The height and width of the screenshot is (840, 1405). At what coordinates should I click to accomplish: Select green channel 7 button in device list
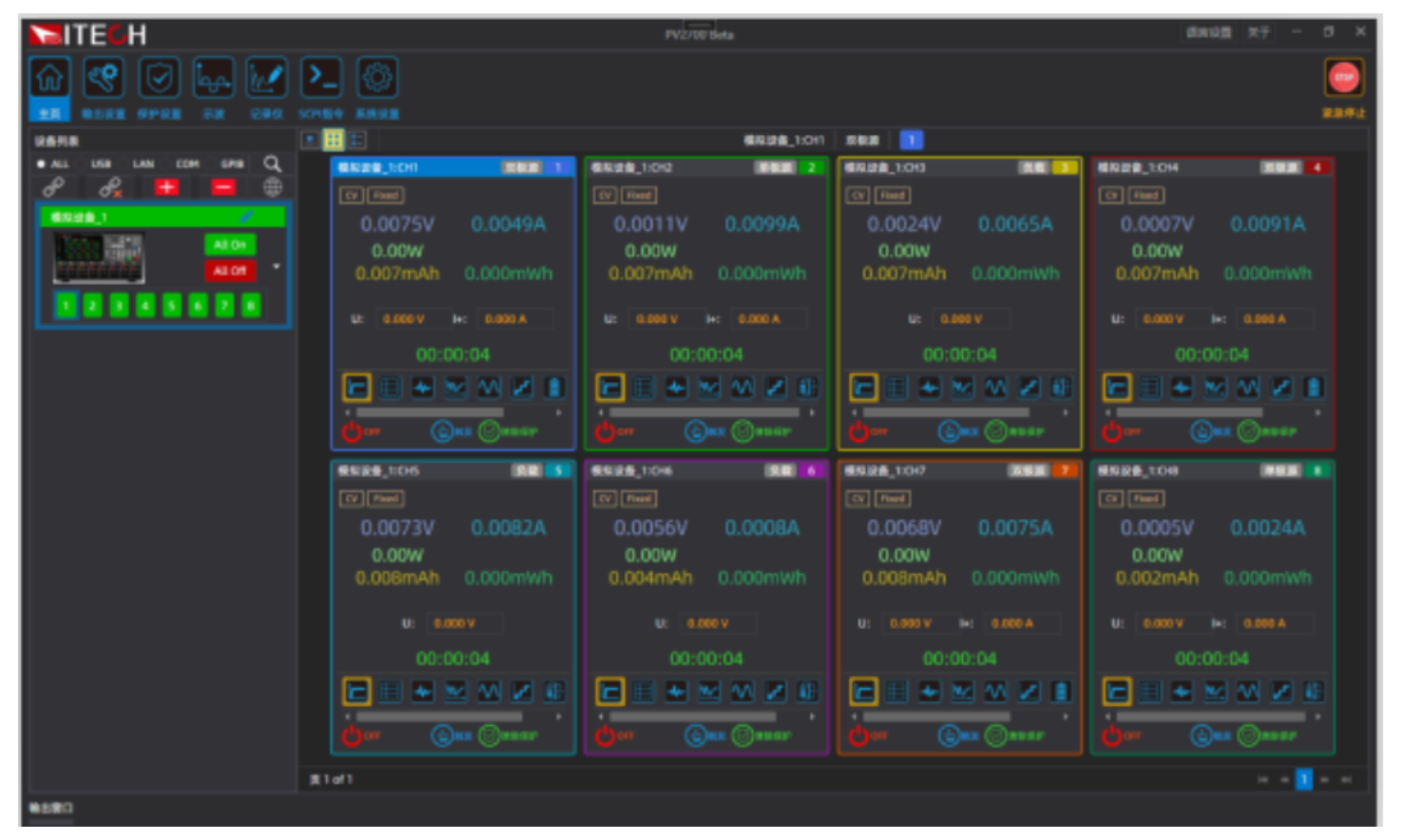click(224, 305)
